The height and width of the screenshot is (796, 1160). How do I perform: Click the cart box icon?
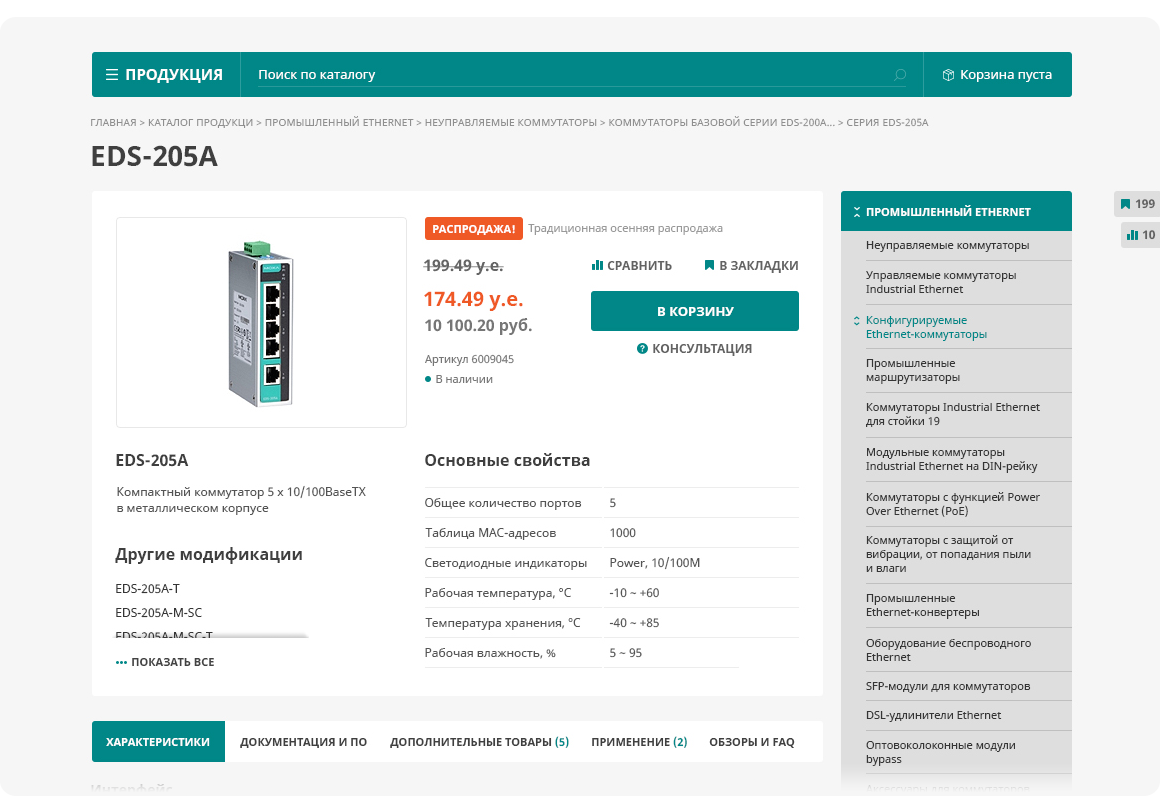(948, 75)
